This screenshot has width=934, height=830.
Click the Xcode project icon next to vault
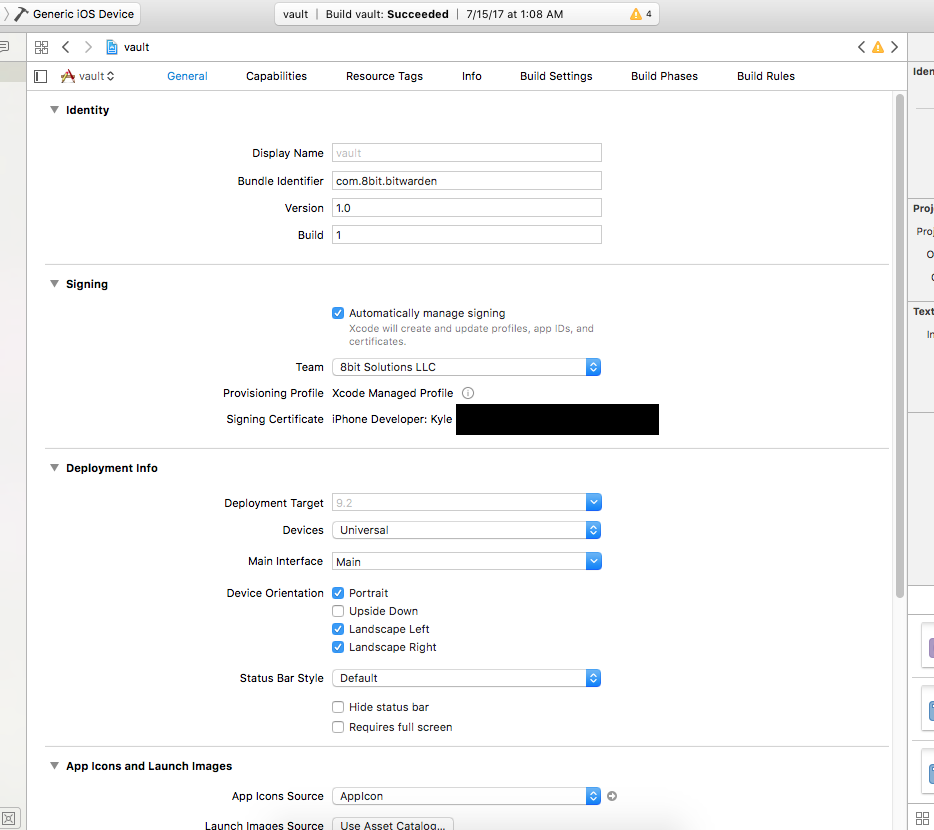coord(69,75)
